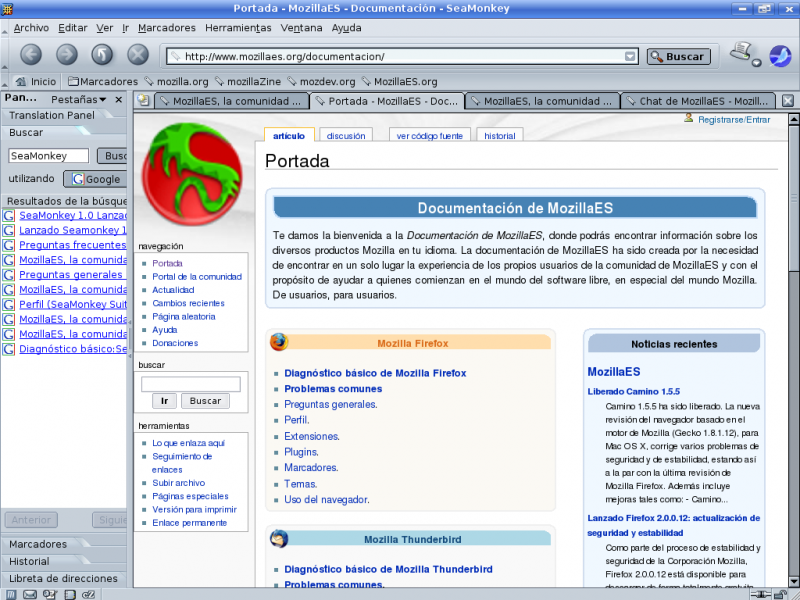Expand the Historial sidebar panel
This screenshot has width=800, height=600.
click(29, 561)
